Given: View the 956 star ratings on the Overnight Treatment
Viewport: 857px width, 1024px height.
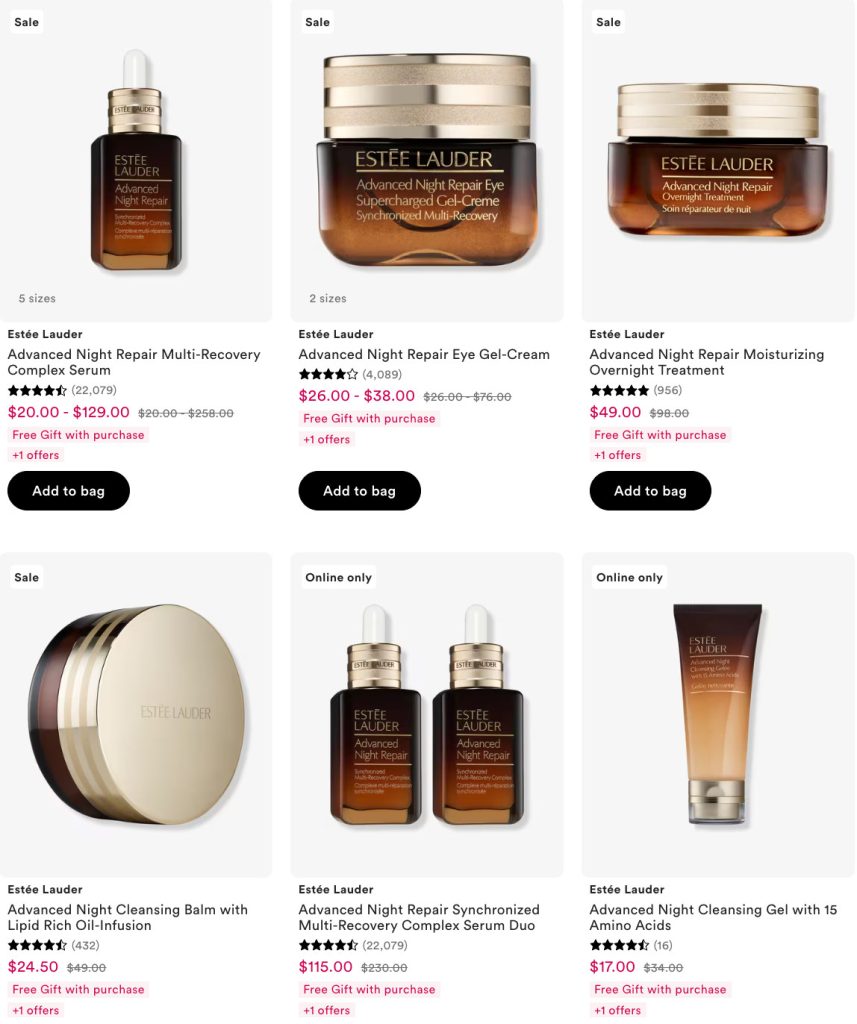Looking at the screenshot, I should [x=636, y=391].
